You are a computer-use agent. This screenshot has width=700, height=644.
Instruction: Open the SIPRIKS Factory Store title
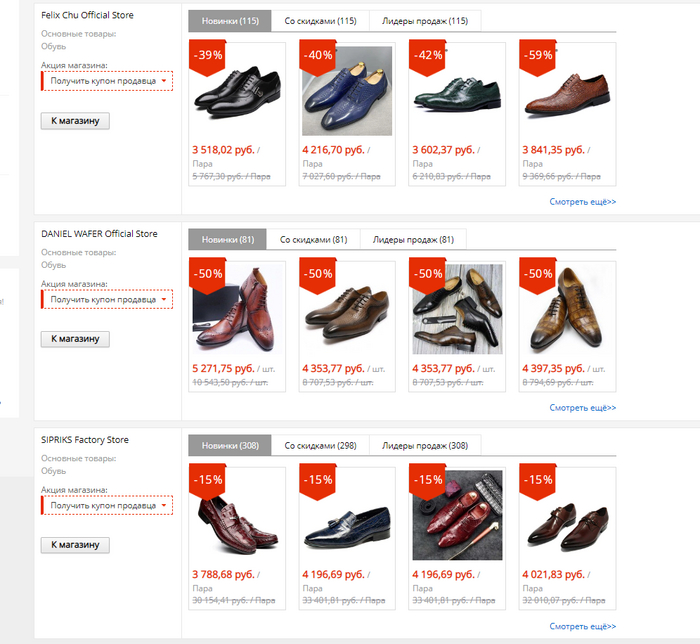(x=85, y=440)
